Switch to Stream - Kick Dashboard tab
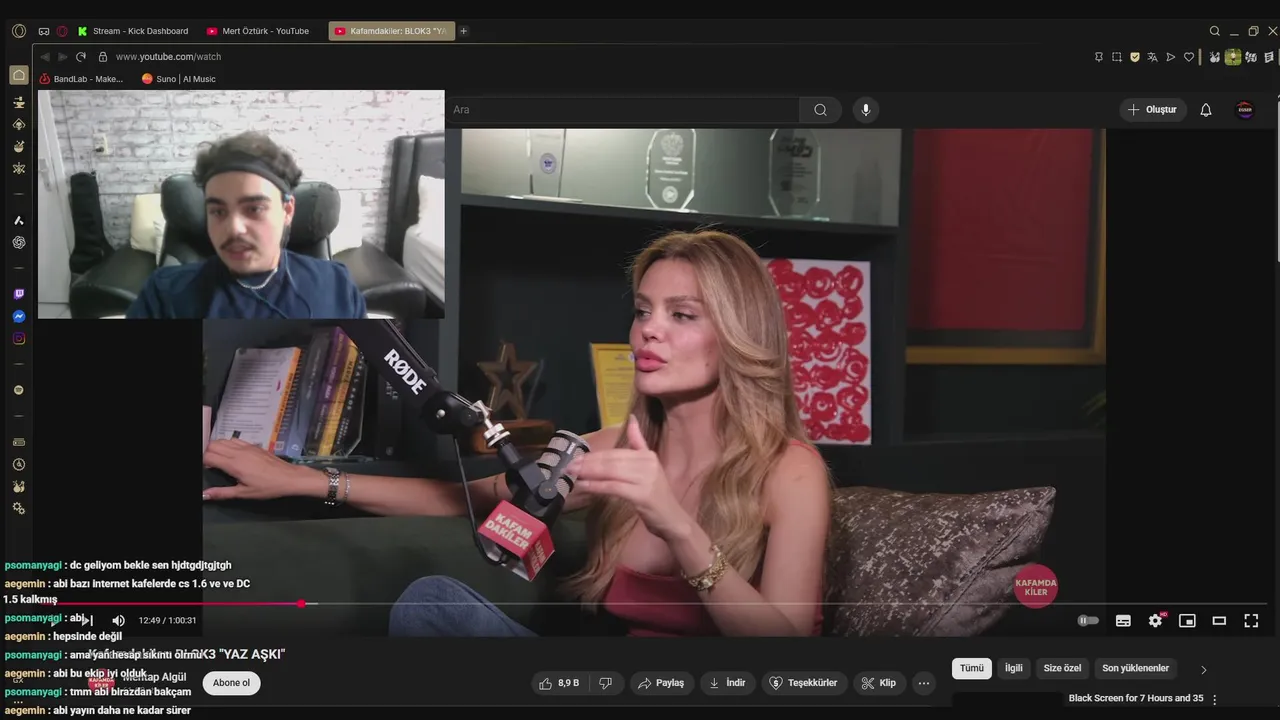The image size is (1280, 720). point(133,31)
